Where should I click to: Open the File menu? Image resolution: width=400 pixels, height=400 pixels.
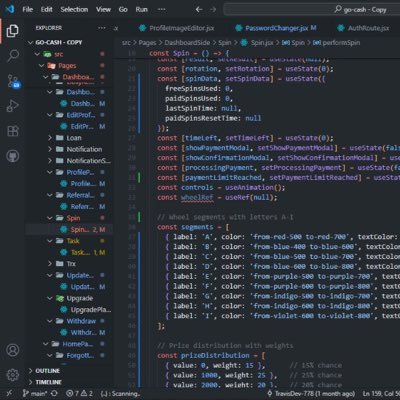point(28,9)
